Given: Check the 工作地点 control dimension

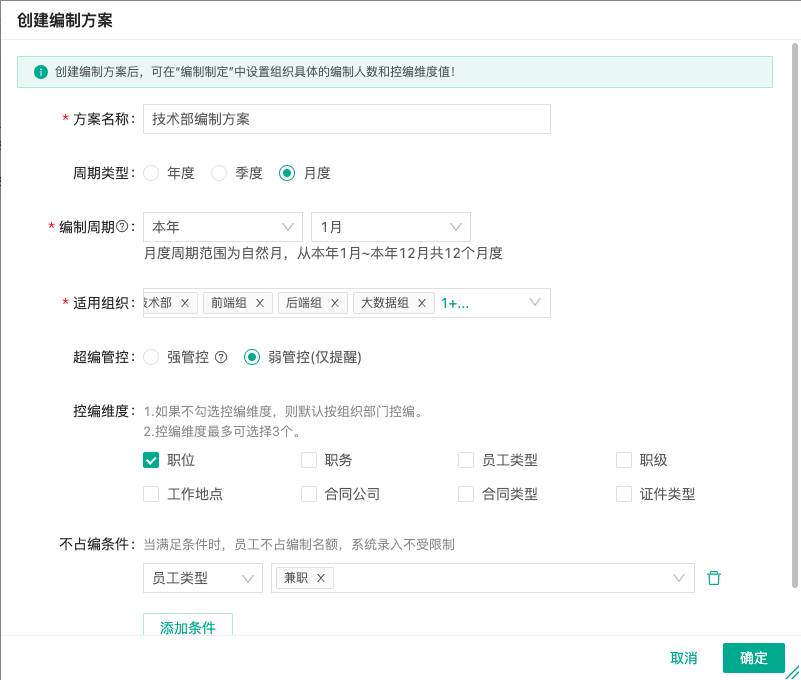Looking at the screenshot, I should point(151,494).
